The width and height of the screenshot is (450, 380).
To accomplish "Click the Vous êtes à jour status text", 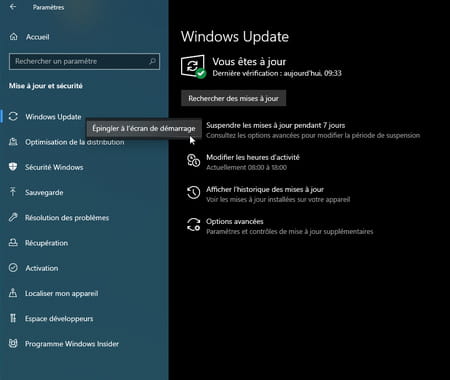I will point(249,62).
